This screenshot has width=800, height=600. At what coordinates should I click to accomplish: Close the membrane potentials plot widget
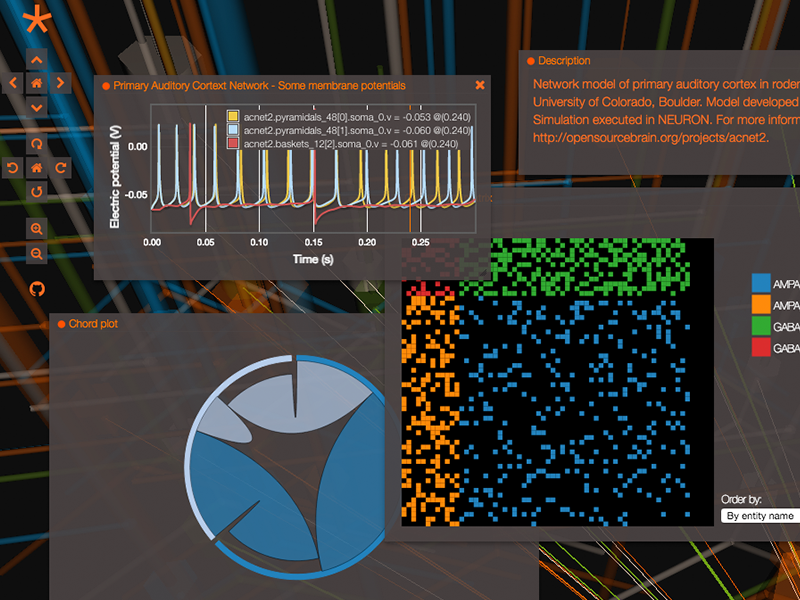(480, 85)
